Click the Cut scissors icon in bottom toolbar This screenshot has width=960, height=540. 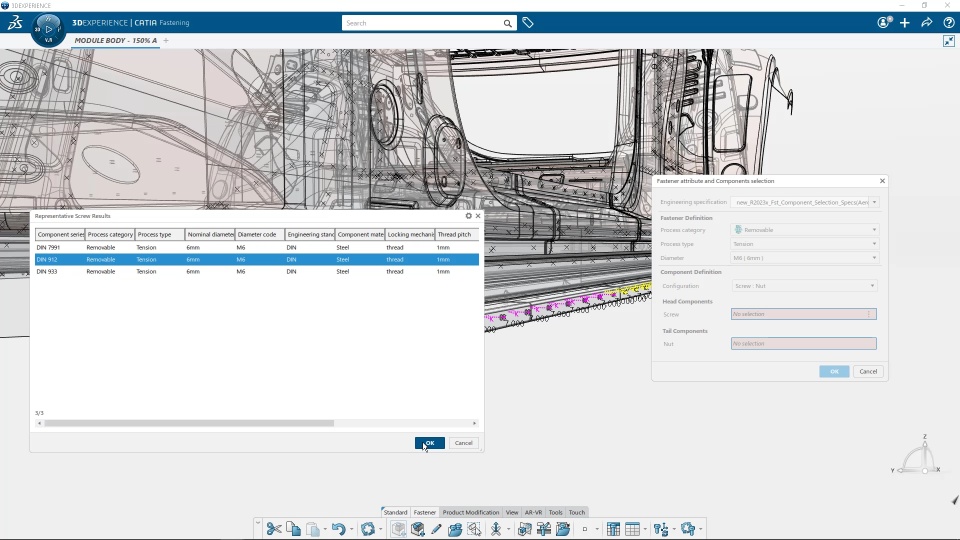point(274,528)
